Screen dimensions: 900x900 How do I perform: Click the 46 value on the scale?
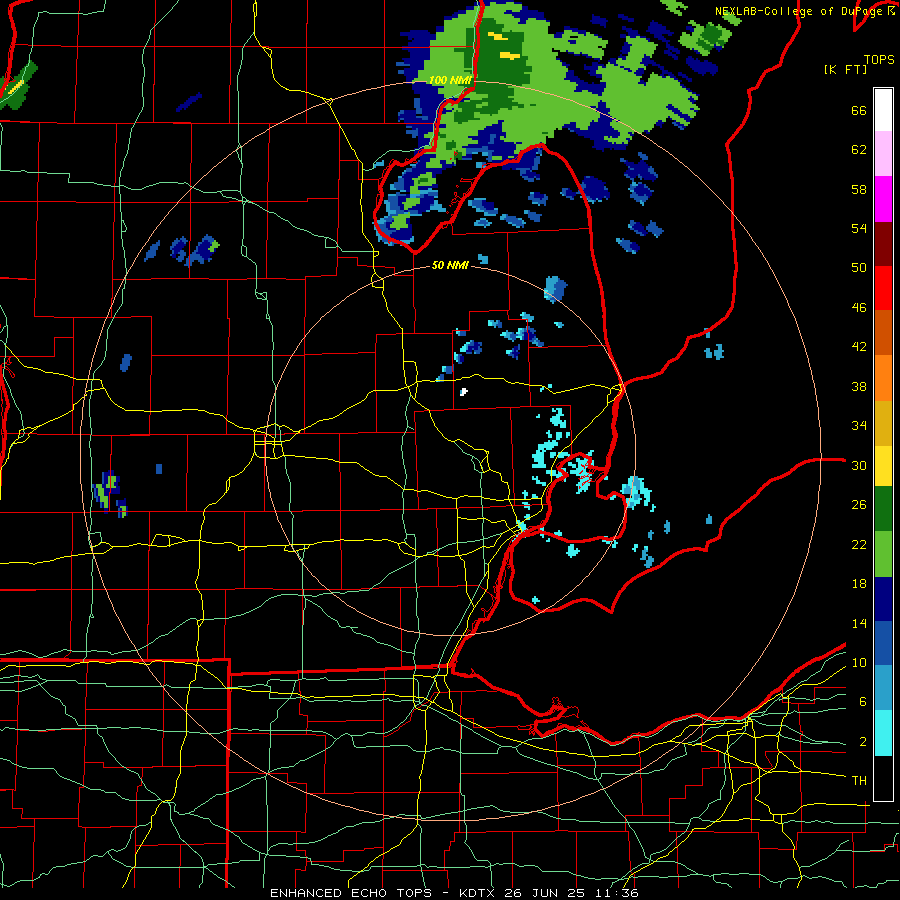[x=859, y=307]
